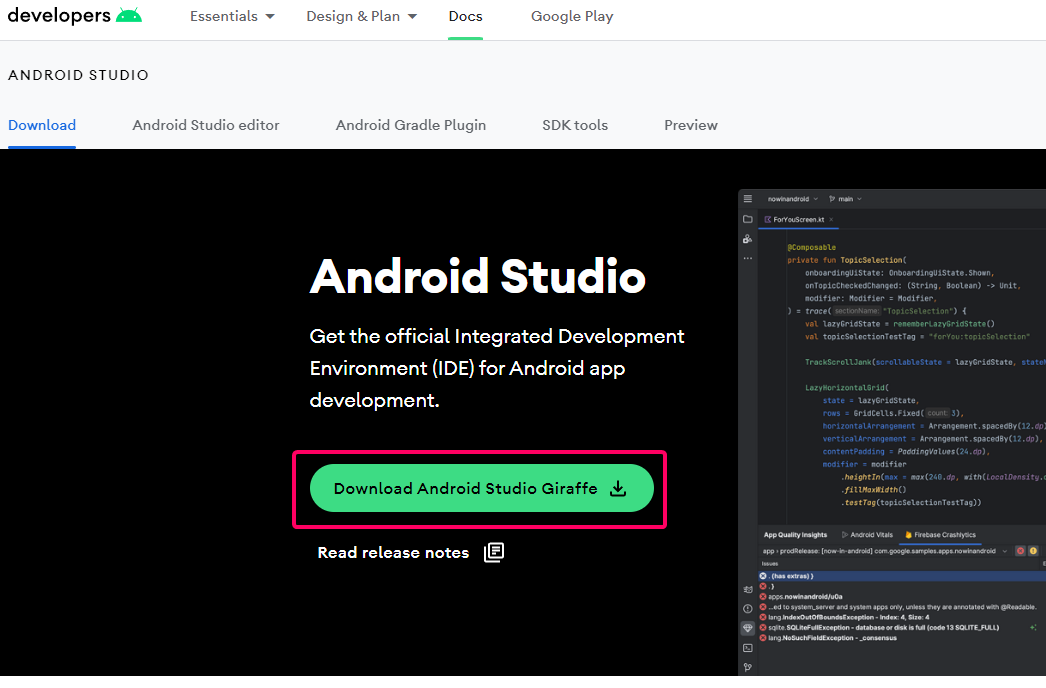Click the App Quality Insights panel title
Screen dimensions: 1046x688
[x=795, y=535]
